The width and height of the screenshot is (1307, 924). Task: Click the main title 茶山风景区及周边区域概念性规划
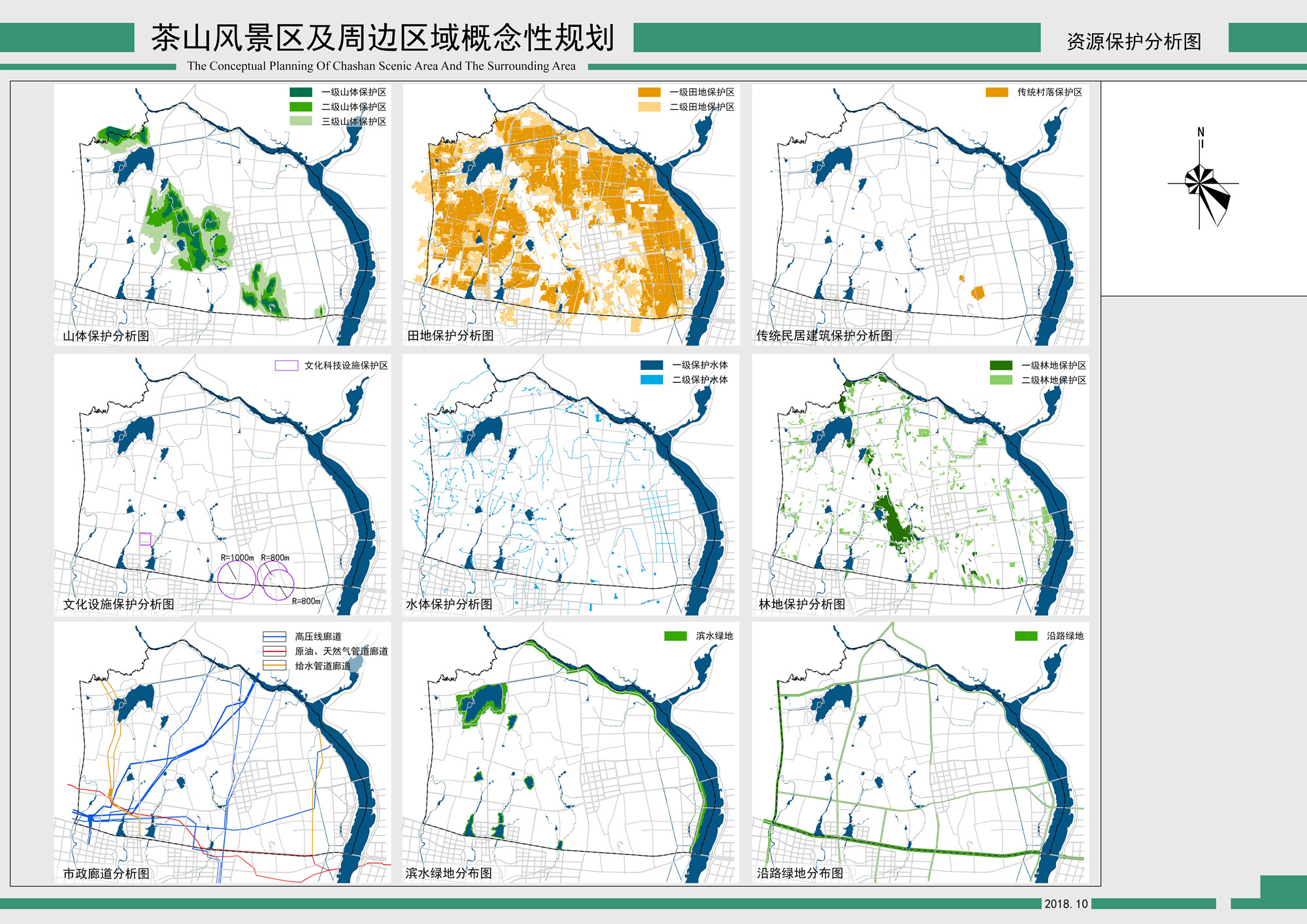(383, 38)
